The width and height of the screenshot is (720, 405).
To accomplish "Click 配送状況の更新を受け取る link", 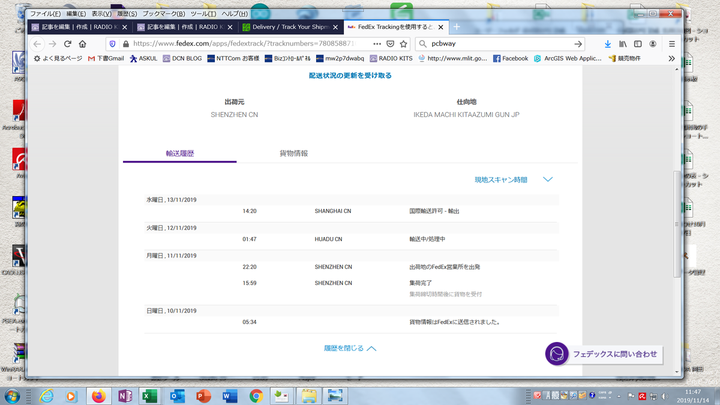I will (350, 75).
